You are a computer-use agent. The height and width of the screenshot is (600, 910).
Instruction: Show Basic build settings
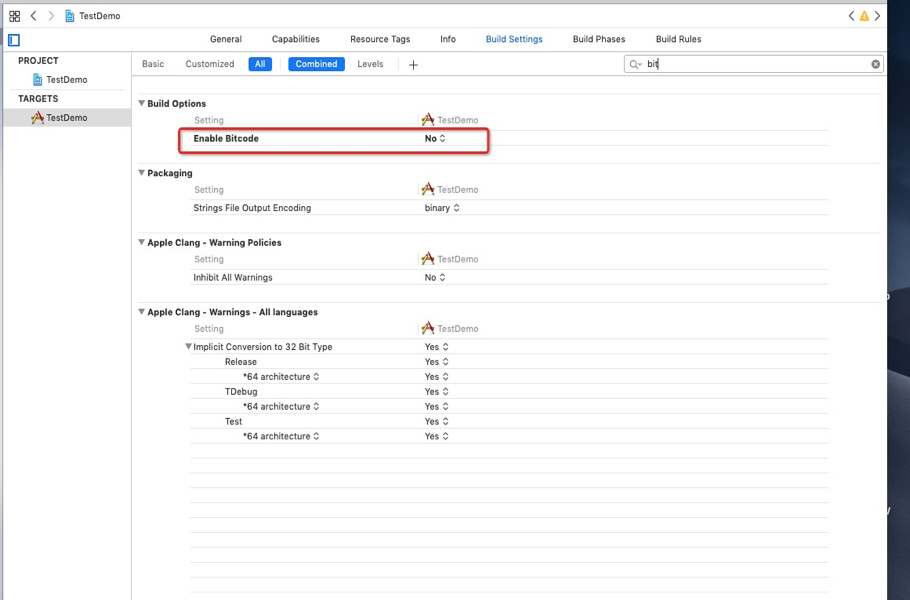coord(153,64)
